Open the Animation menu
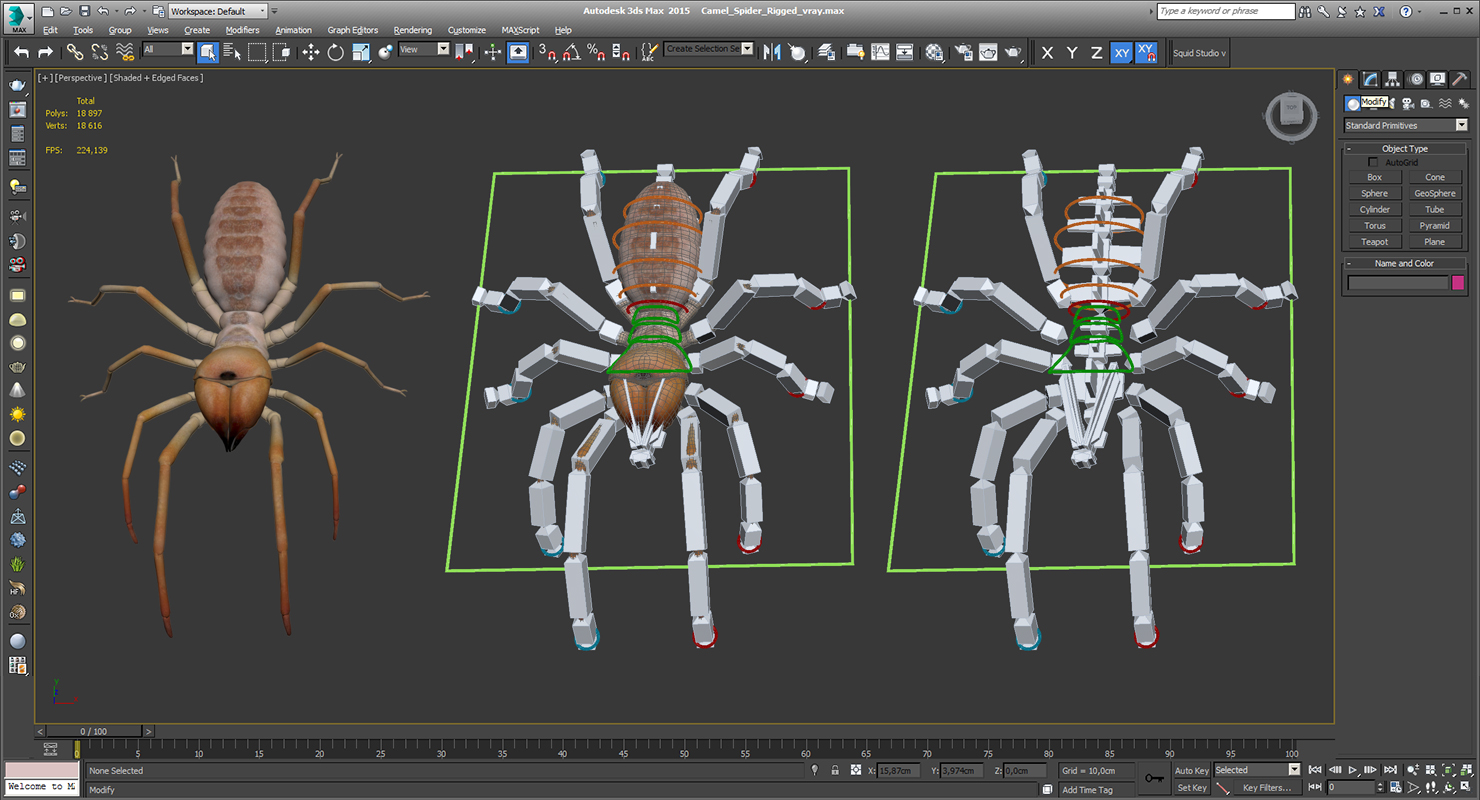The width and height of the screenshot is (1480, 800). (293, 30)
